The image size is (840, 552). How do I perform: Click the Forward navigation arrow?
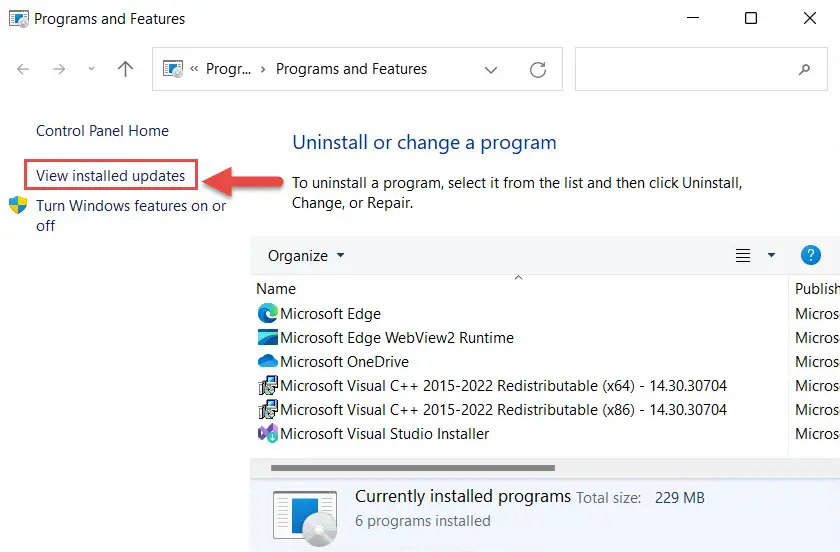(x=59, y=69)
